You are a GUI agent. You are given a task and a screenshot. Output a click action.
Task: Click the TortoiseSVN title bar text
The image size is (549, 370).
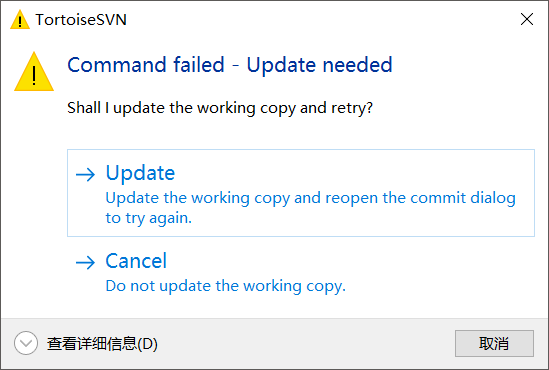point(81,20)
